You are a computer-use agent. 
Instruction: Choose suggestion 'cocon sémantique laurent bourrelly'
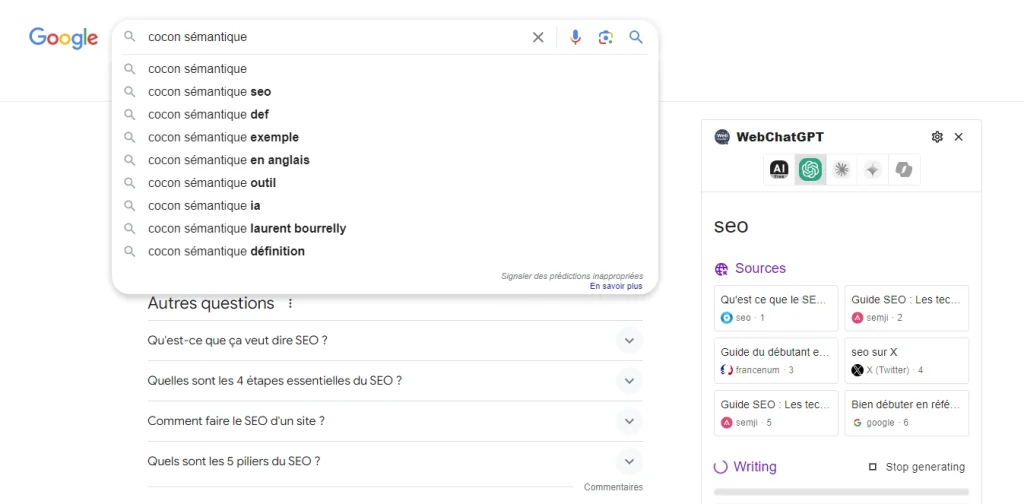[385, 228]
